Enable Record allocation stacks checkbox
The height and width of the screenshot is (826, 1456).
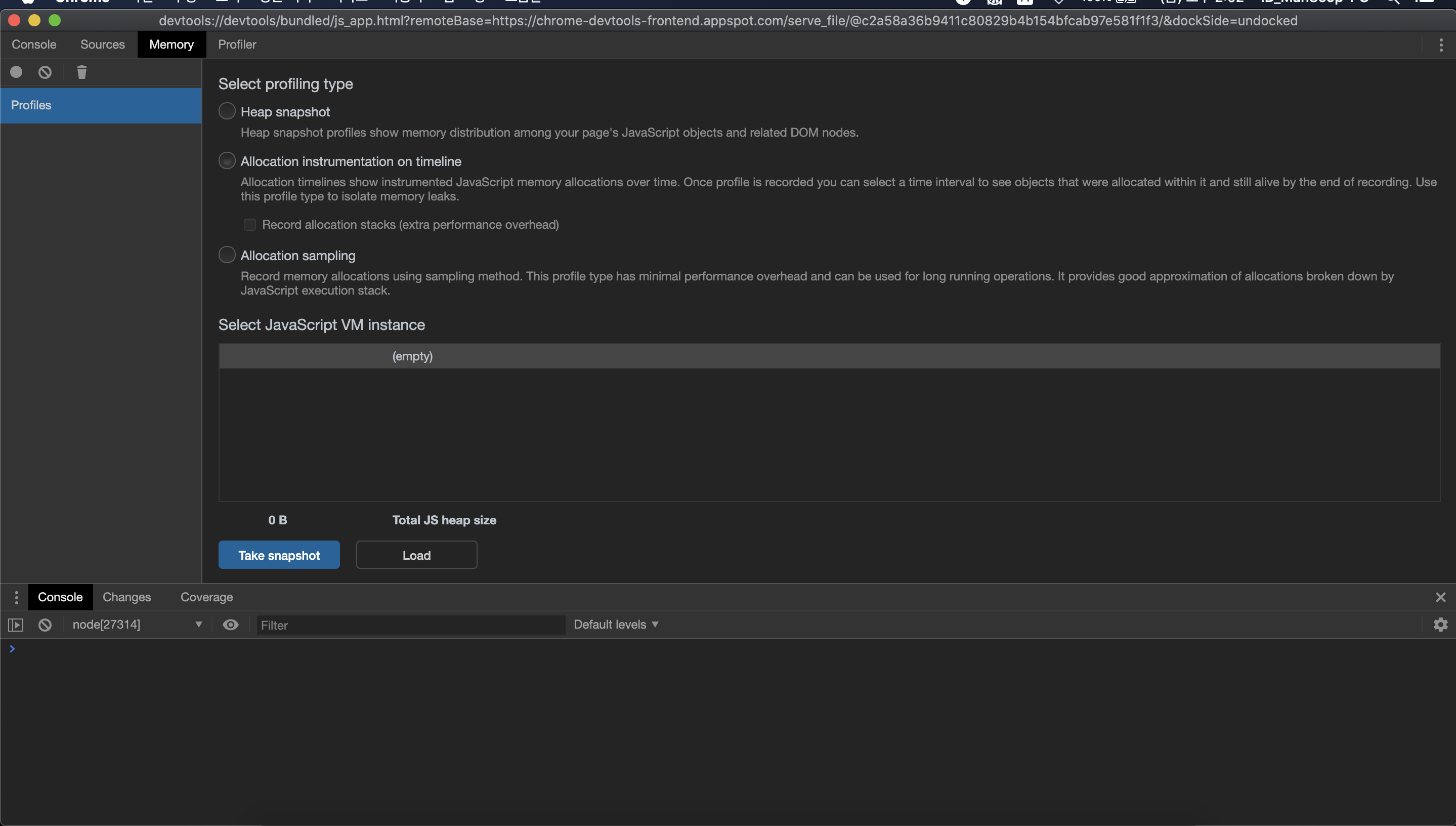click(249, 225)
